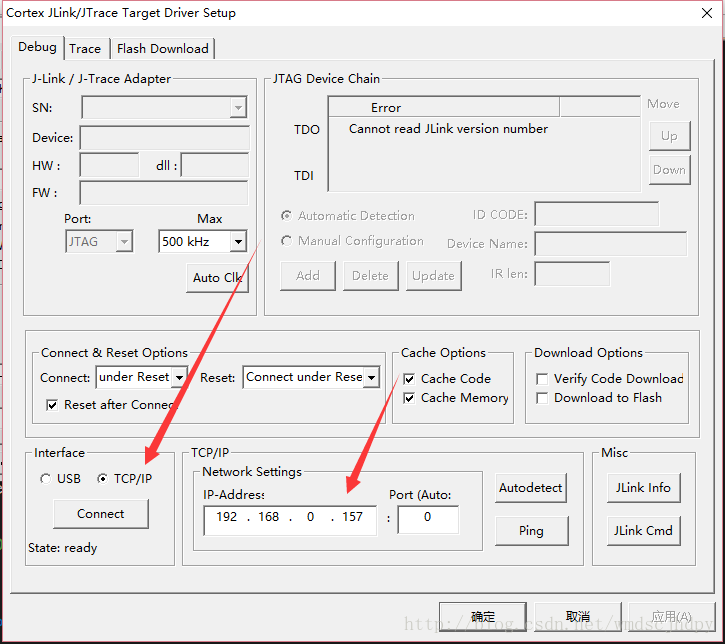Click the Autodetect button
This screenshot has width=725, height=644.
530,488
